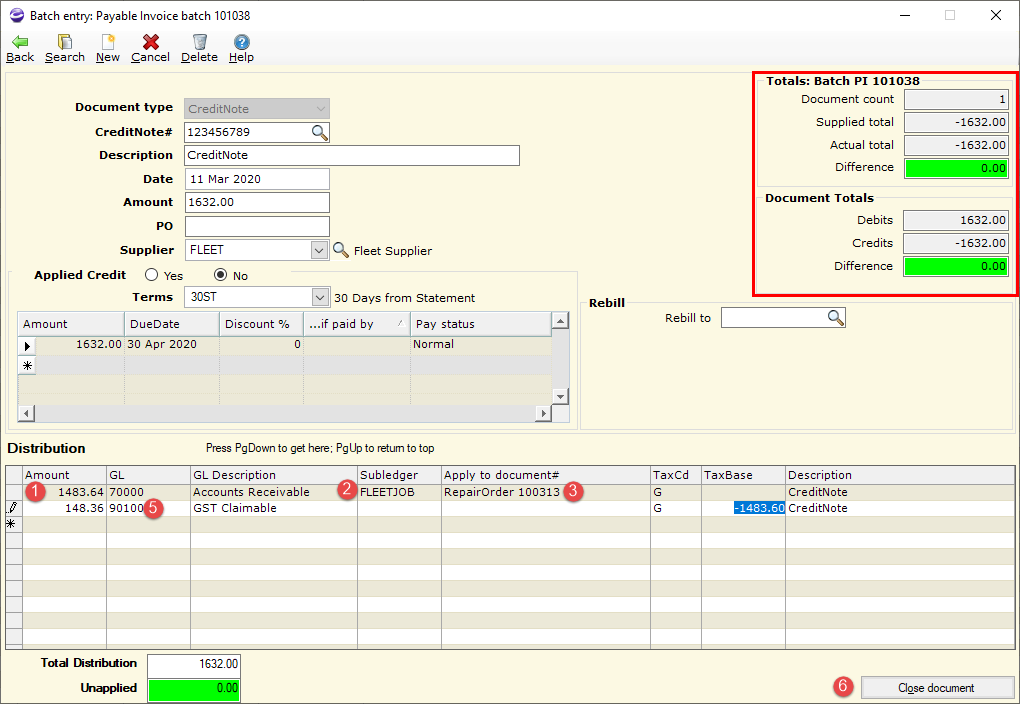Viewport: 1020px width, 704px height.
Task: Click the Subledger column header
Action: 399,475
